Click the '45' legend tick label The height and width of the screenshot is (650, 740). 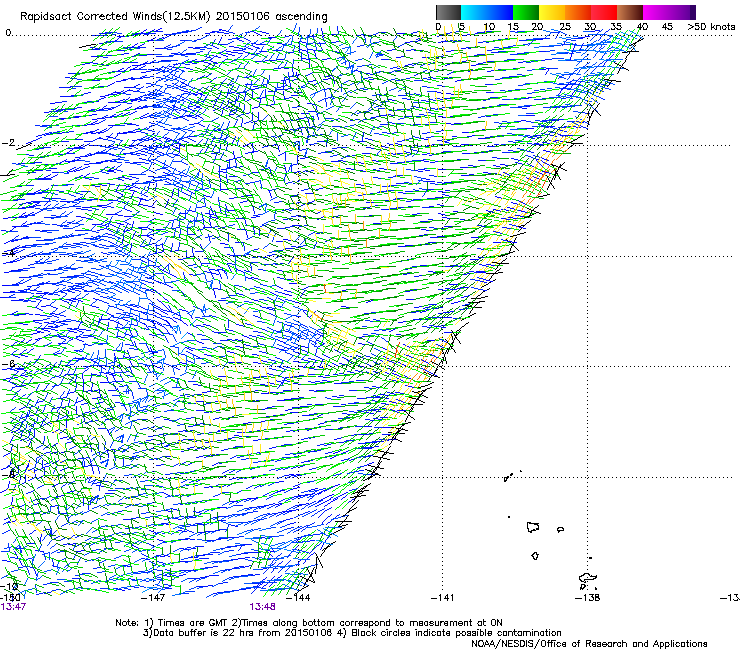tap(667, 26)
